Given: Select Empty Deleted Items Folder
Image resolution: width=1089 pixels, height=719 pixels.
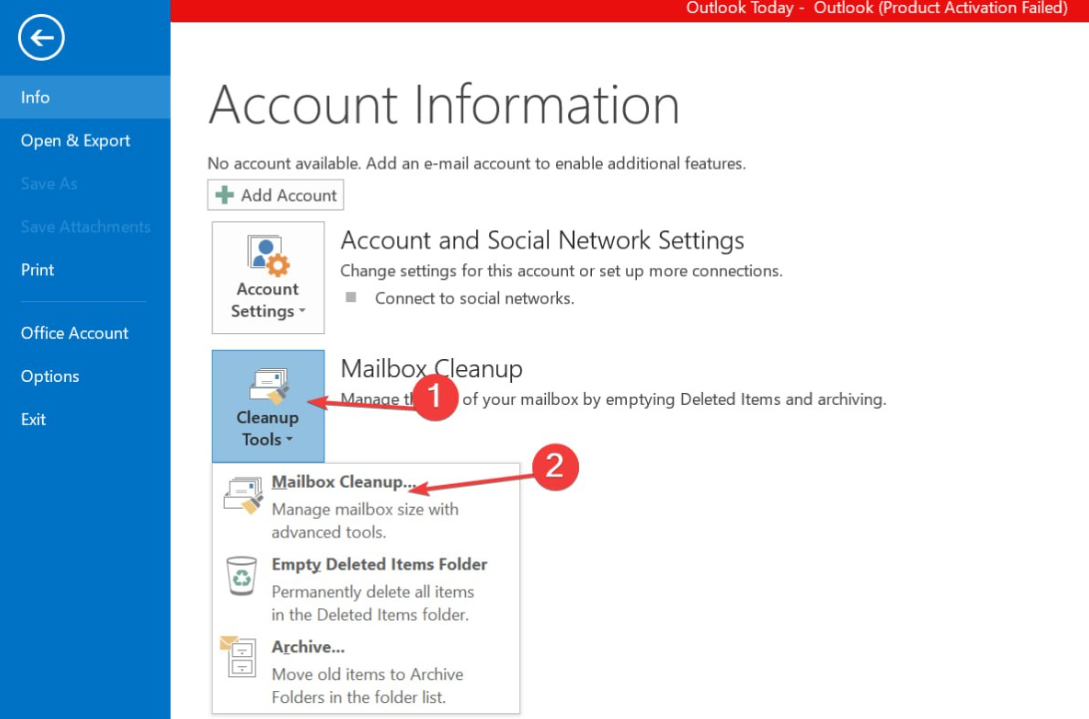Looking at the screenshot, I should tap(366, 588).
